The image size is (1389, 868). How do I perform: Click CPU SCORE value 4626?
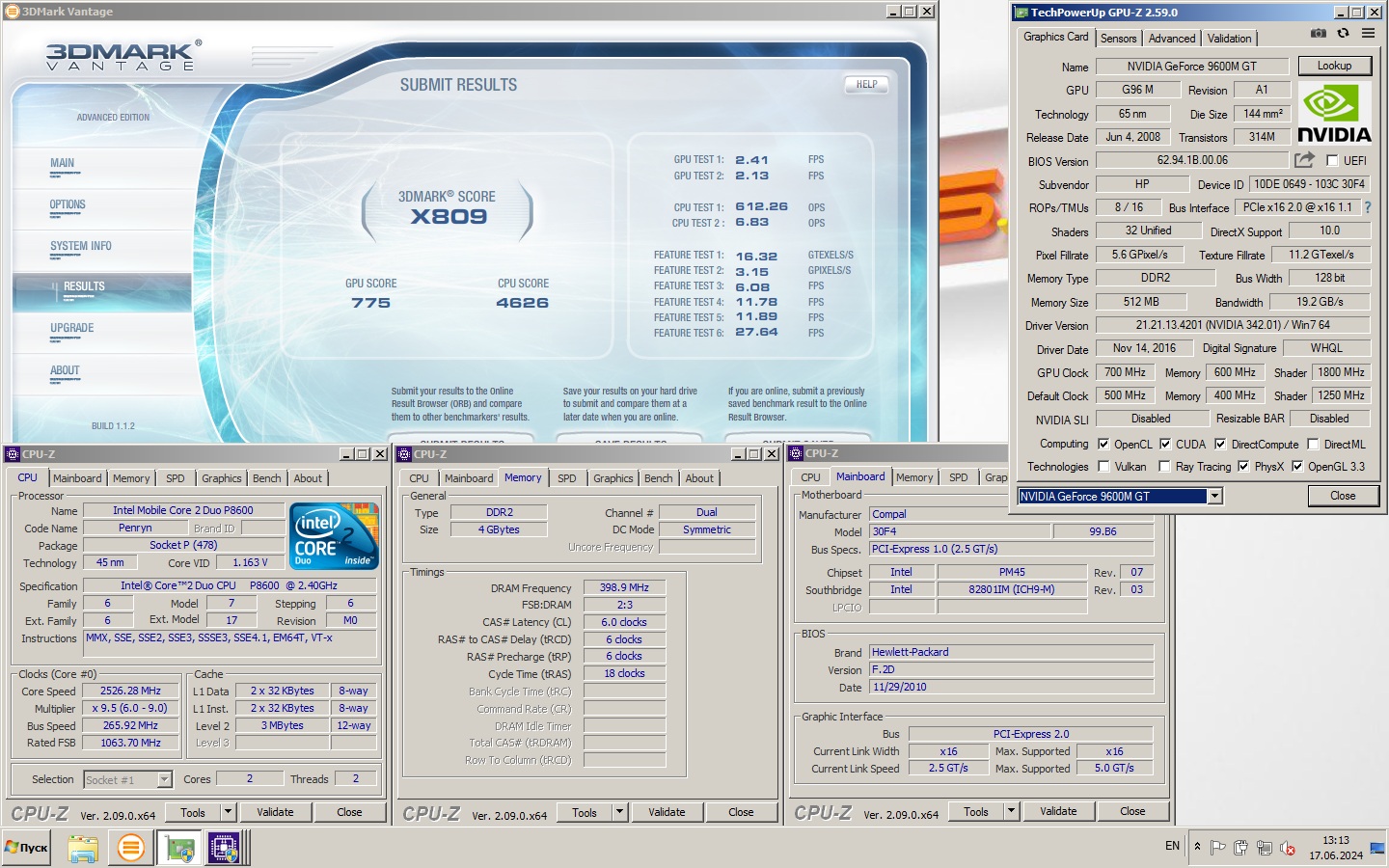point(522,303)
